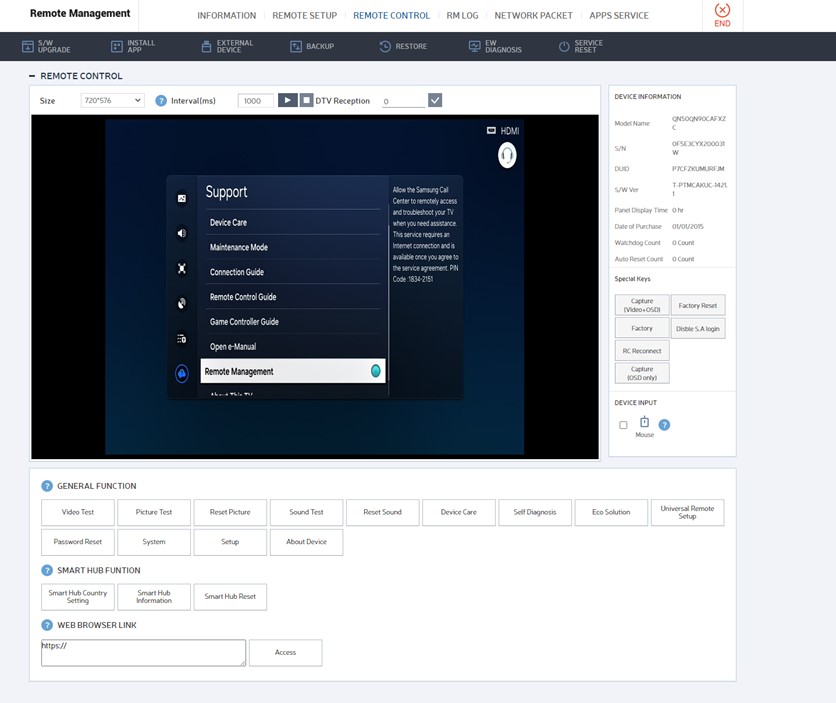This screenshot has width=836, height=703.
Task: Open the Backup tool
Action: pyautogui.click(x=296, y=46)
